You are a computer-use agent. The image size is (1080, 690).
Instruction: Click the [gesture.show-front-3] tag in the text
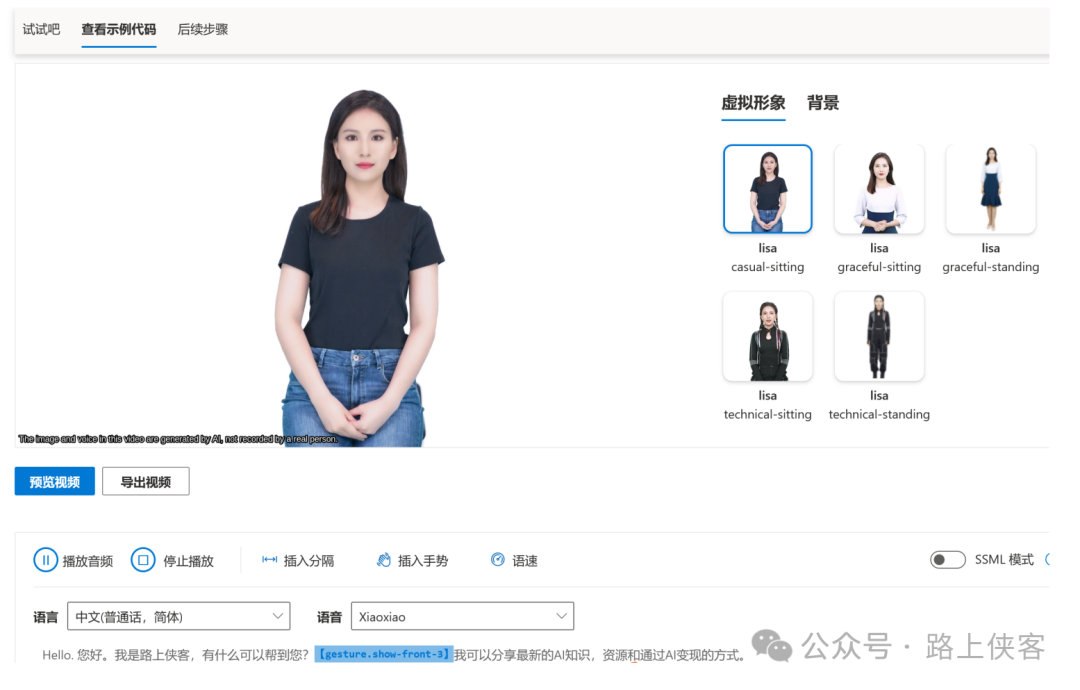pyautogui.click(x=384, y=654)
